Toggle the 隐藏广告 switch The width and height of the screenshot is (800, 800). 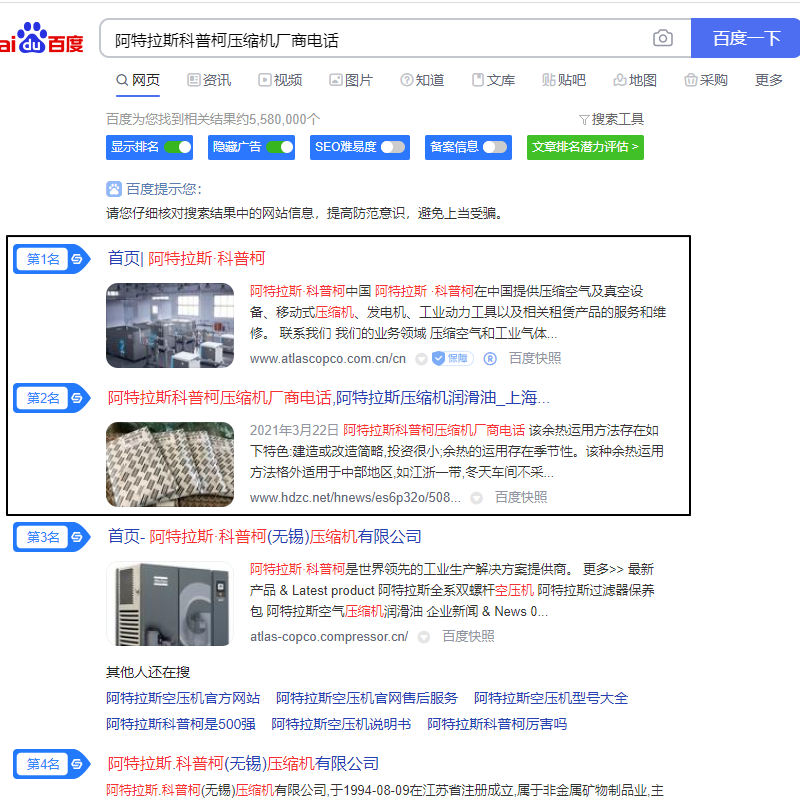280,147
